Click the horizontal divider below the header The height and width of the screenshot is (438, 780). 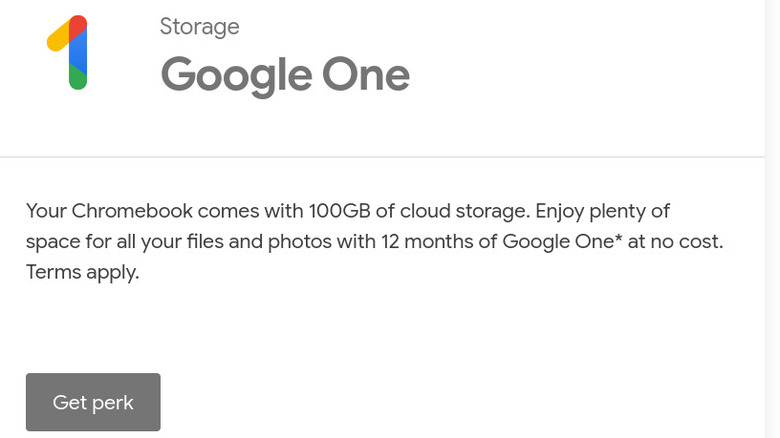pos(380,157)
